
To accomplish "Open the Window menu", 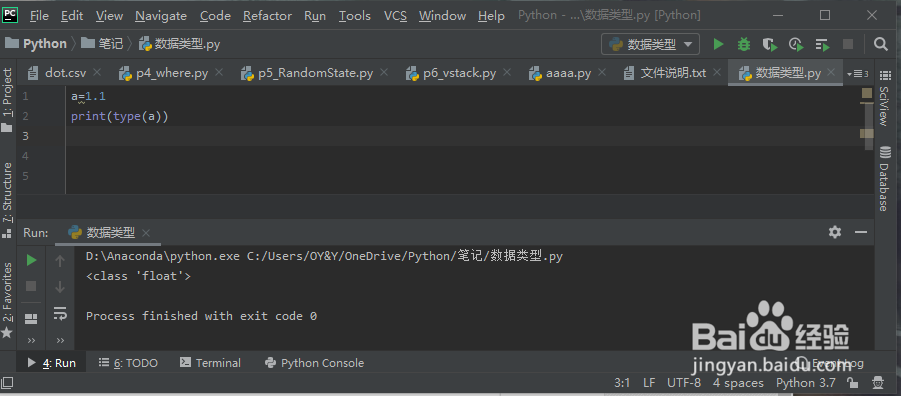I will point(442,16).
